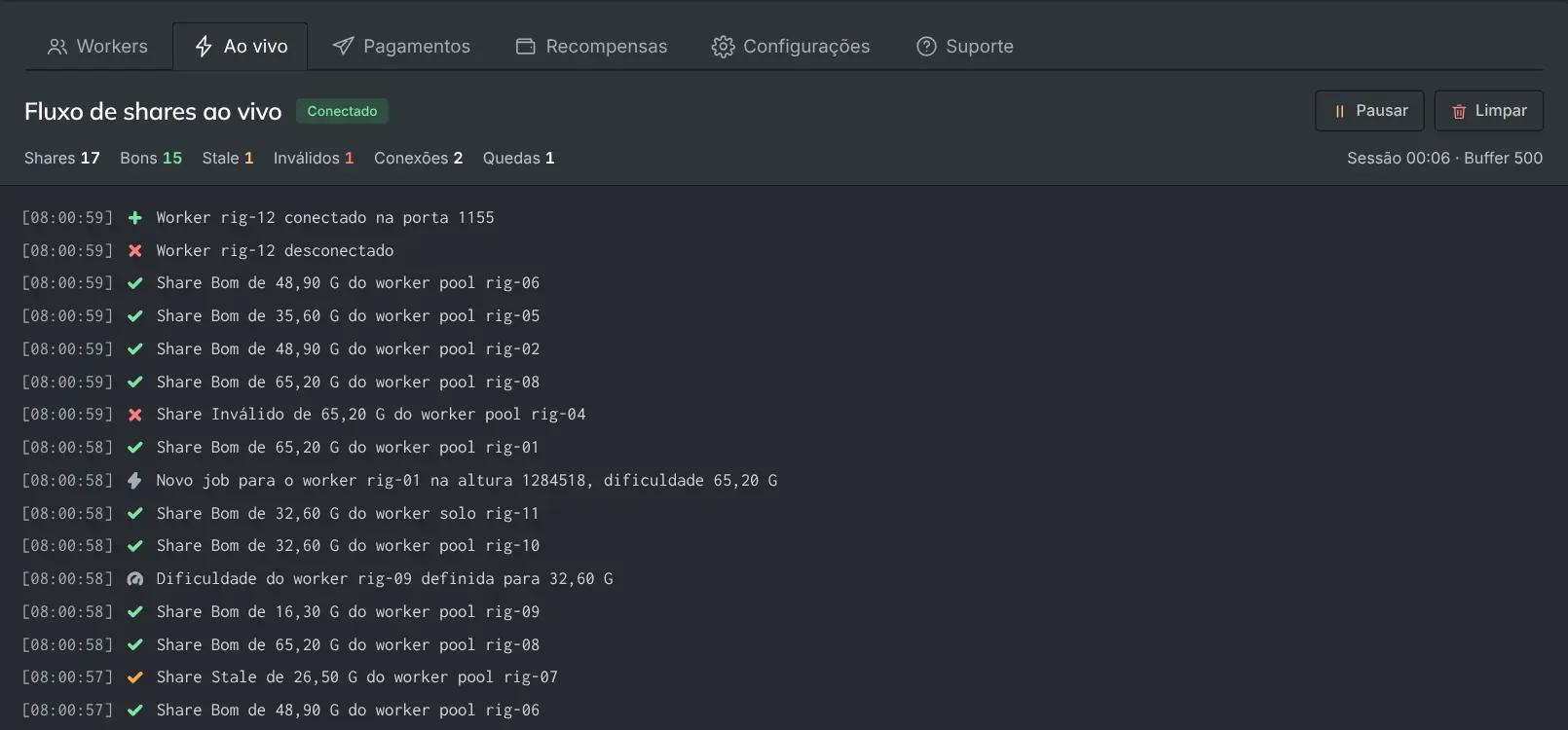Open the Workers tab
This screenshot has height=730, width=1568.
[97, 47]
